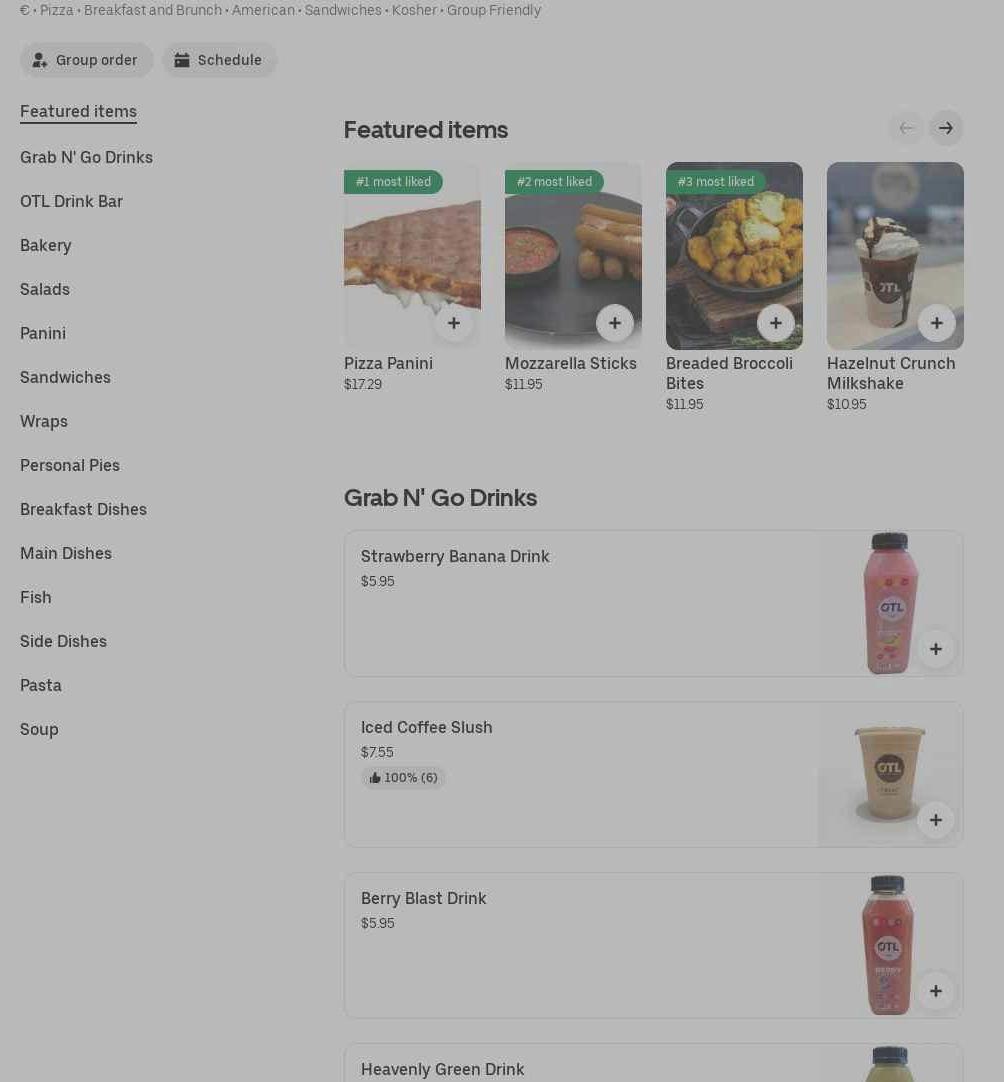The image size is (1004, 1082).
Task: Open Pizza Panini item thumbnail
Action: (x=412, y=255)
